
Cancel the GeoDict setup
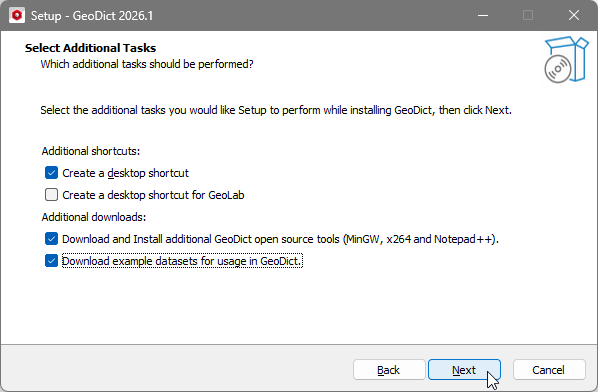pos(549,370)
